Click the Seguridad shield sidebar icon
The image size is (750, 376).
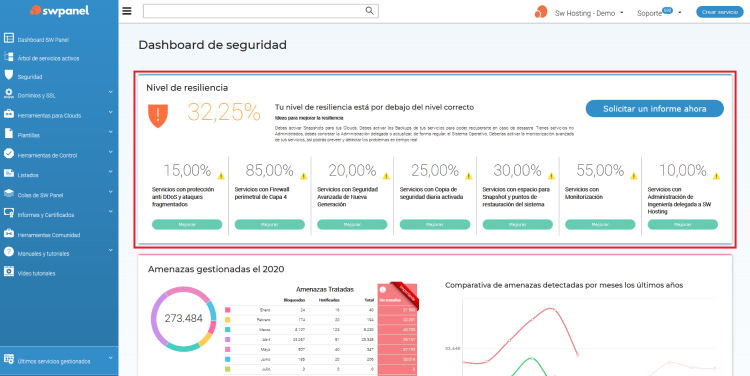pos(9,75)
